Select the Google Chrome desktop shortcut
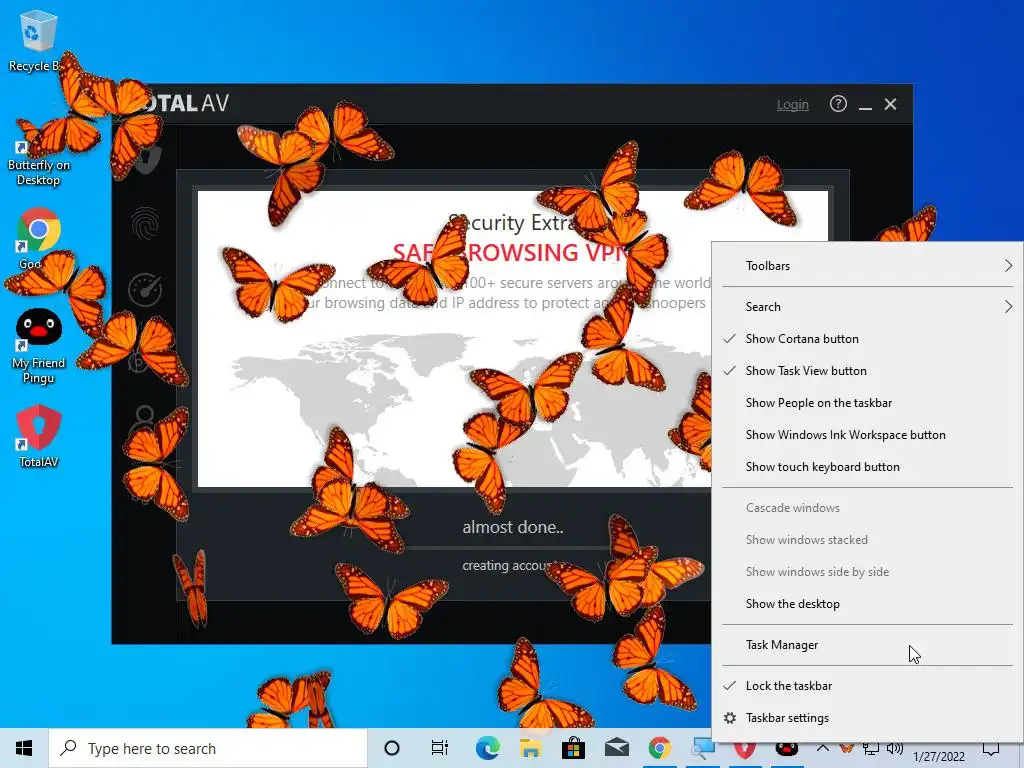The image size is (1024, 768). coord(38,238)
